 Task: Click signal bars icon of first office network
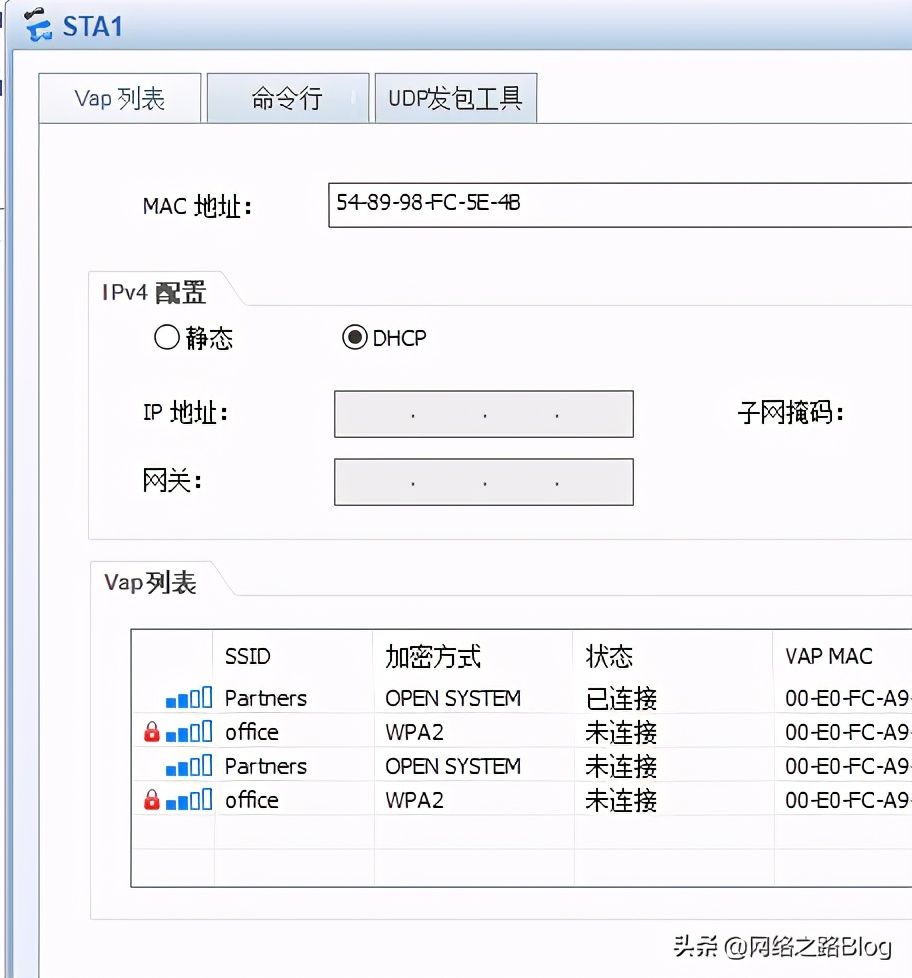pyautogui.click(x=189, y=732)
